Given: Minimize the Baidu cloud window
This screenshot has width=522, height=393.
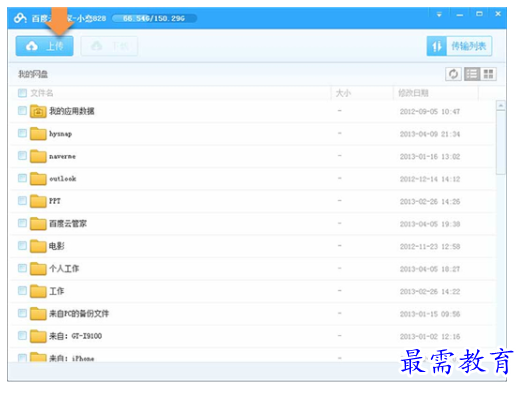Looking at the screenshot, I should pos(460,14).
